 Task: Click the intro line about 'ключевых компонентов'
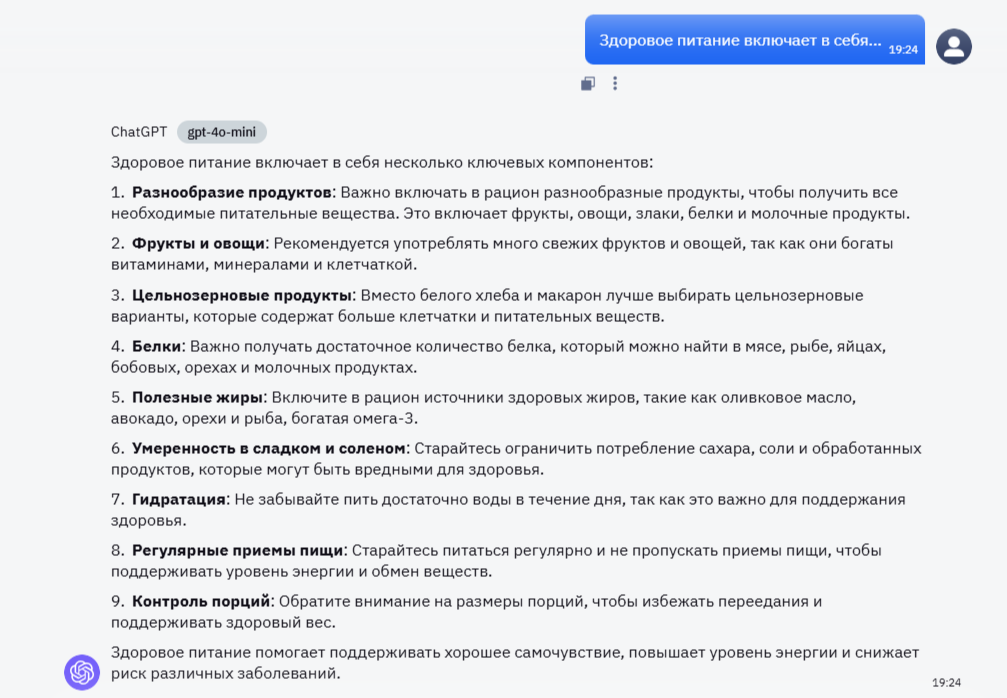[381, 162]
